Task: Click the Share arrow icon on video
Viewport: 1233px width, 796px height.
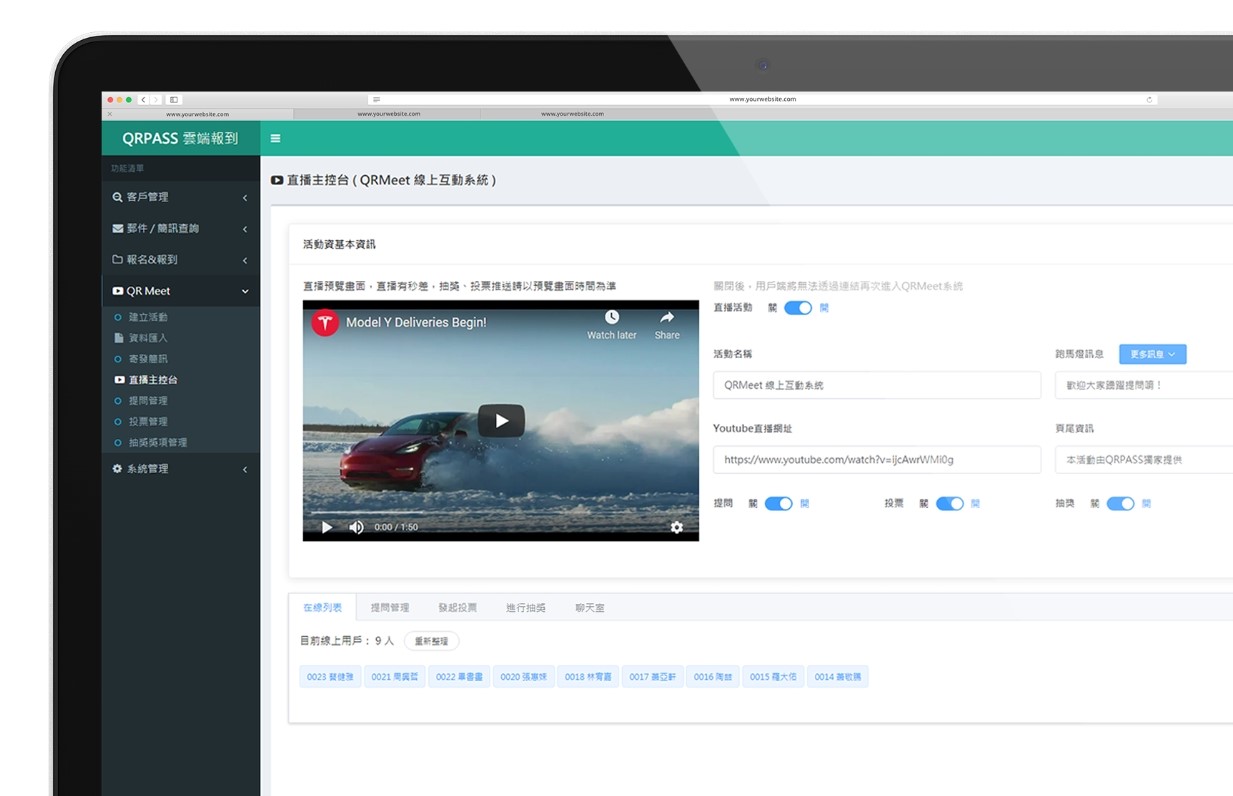Action: click(667, 318)
